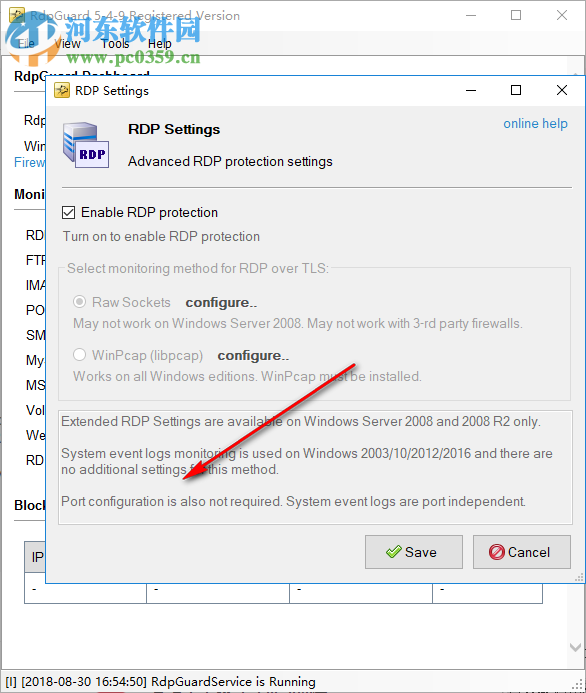Open configure link for WinPcap
Viewport: 586px width, 693px height.
click(253, 356)
